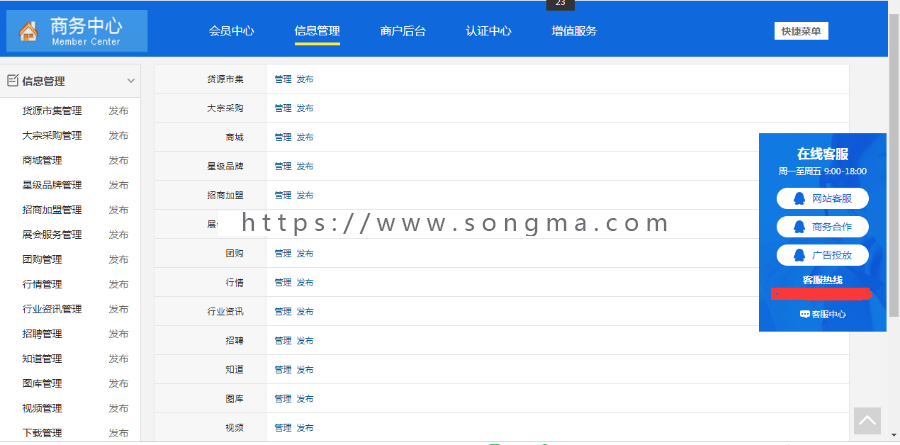This screenshot has width=900, height=445.
Task: Click the page vertical scrollbar thumb
Action: click(894, 164)
